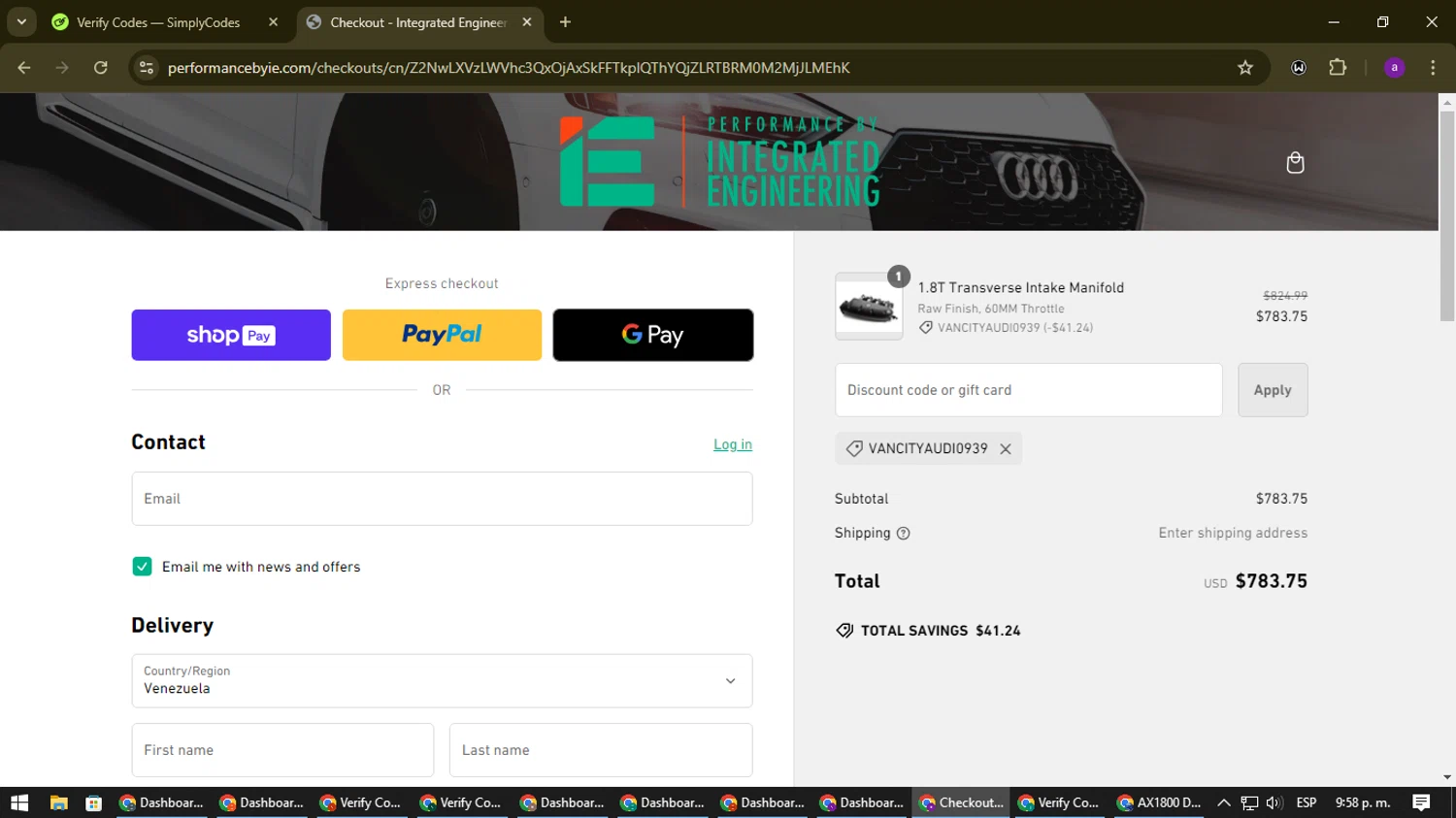The height and width of the screenshot is (818, 1456).
Task: Open the Windows notification center
Action: tap(1421, 802)
